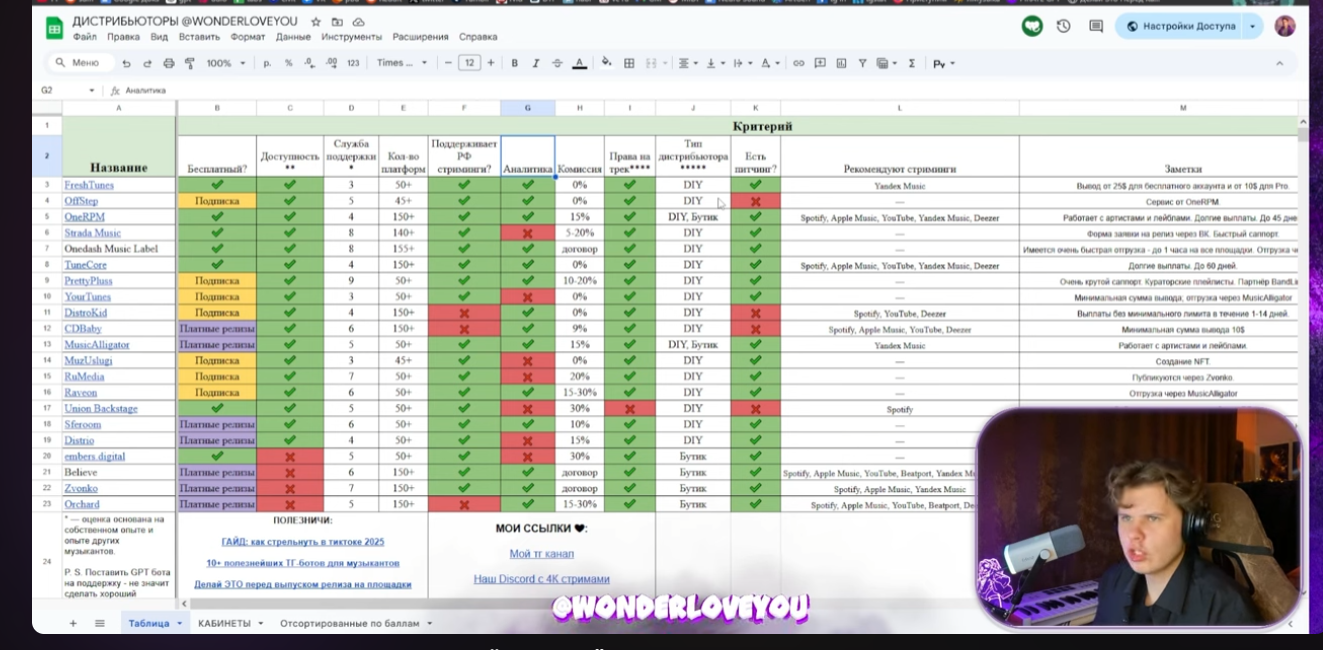The image size is (1323, 650).
Task: Open the borders tool
Action: click(629, 63)
